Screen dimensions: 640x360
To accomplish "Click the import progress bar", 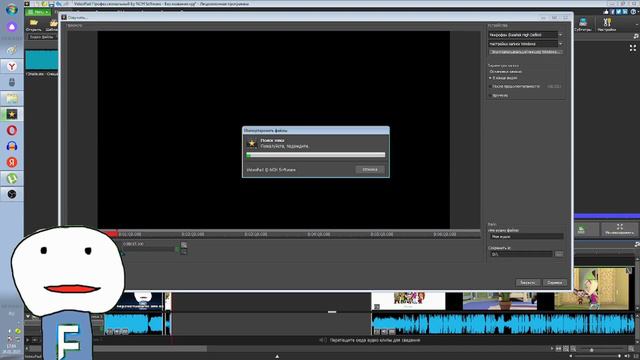I will coord(316,155).
